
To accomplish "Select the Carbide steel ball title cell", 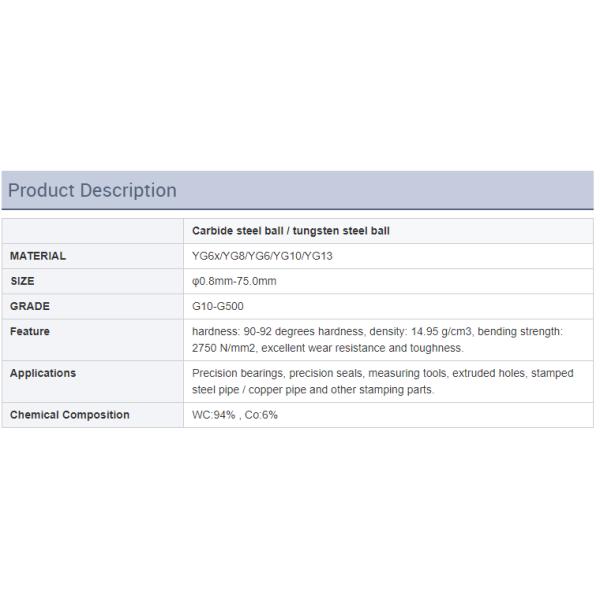I will [x=290, y=230].
